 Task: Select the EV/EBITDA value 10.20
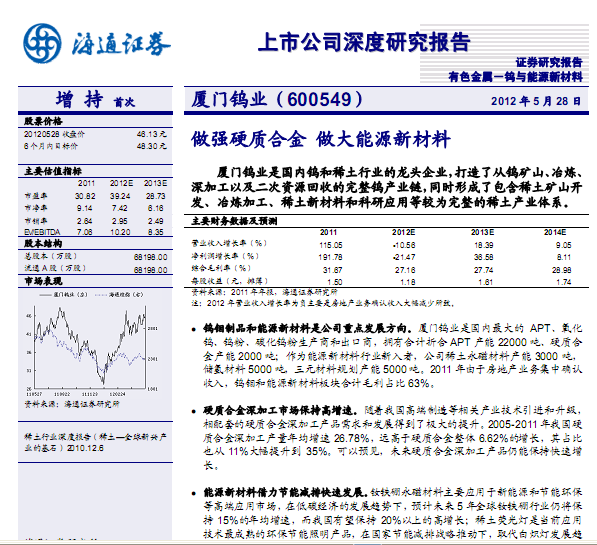120,232
